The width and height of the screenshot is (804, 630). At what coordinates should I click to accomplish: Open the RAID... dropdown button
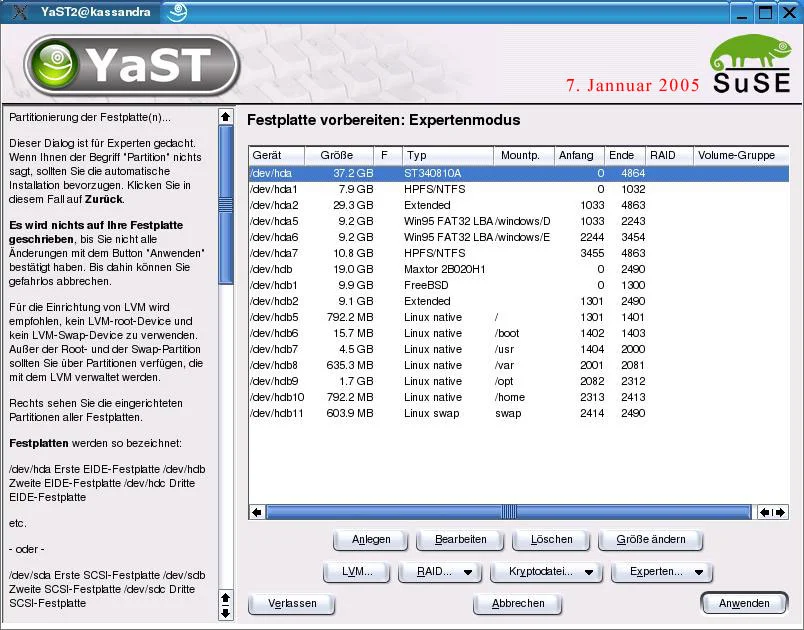(440, 572)
